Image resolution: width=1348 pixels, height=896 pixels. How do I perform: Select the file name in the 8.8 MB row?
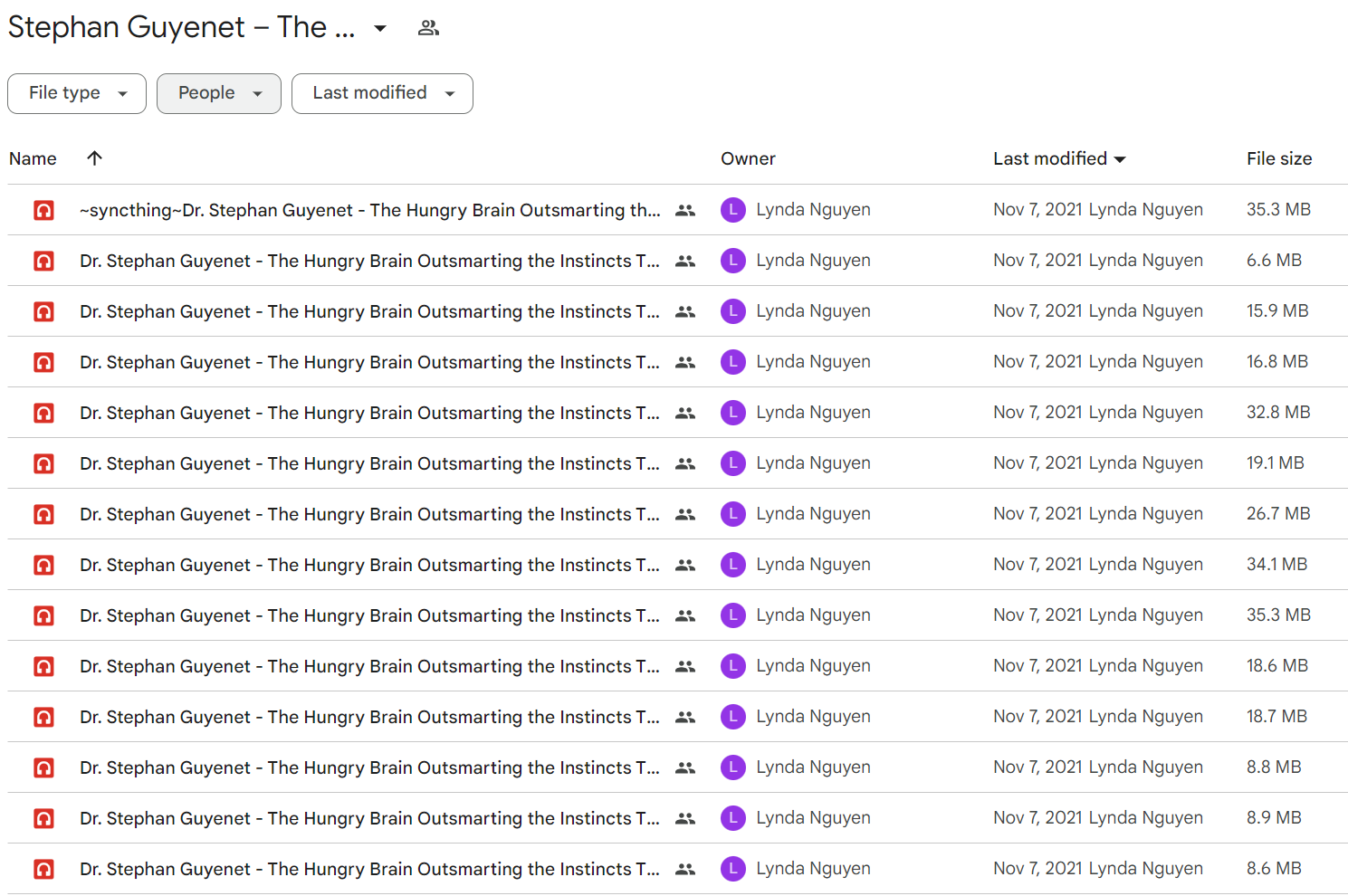point(370,767)
